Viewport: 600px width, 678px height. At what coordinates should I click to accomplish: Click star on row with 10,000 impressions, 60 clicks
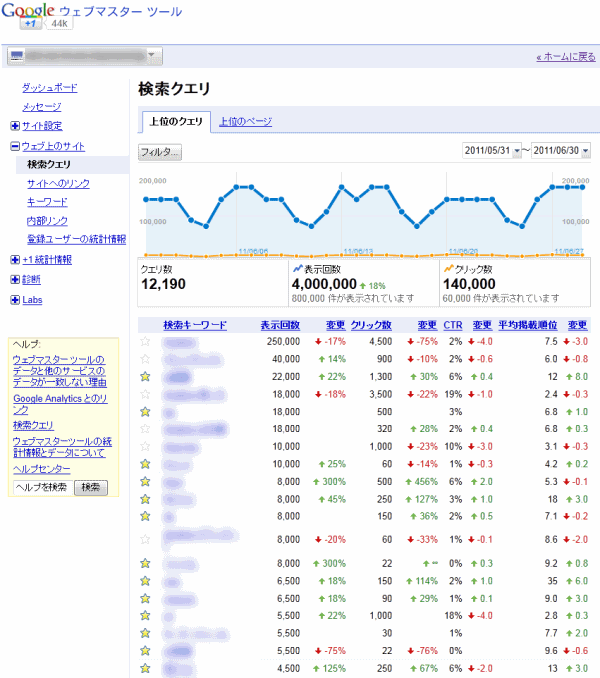tap(145, 464)
